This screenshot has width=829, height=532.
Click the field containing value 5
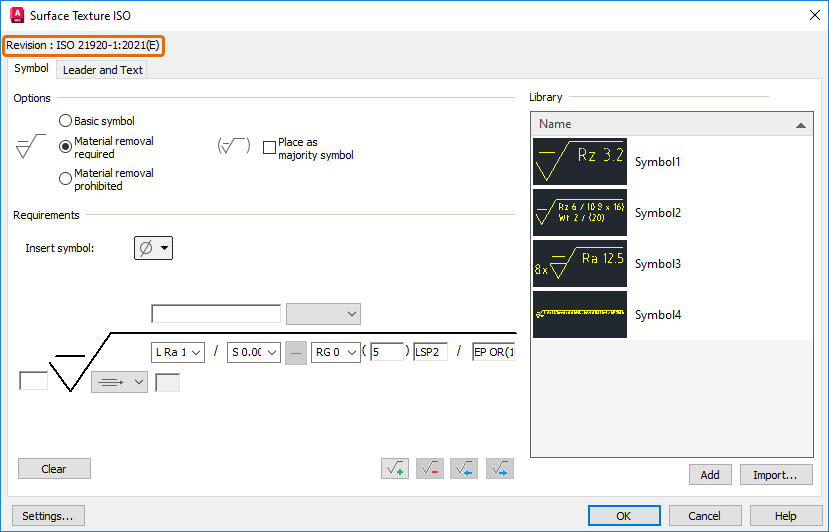pyautogui.click(x=388, y=352)
